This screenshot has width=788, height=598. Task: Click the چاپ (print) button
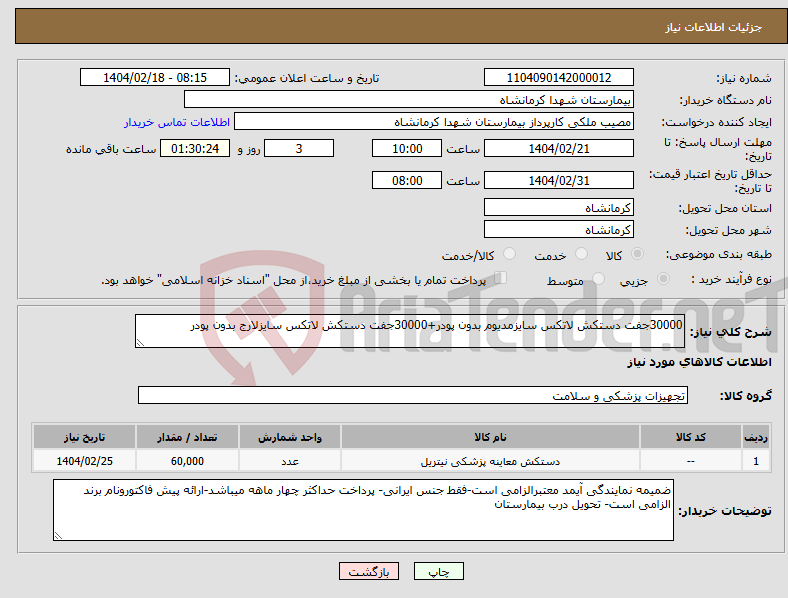point(439,571)
